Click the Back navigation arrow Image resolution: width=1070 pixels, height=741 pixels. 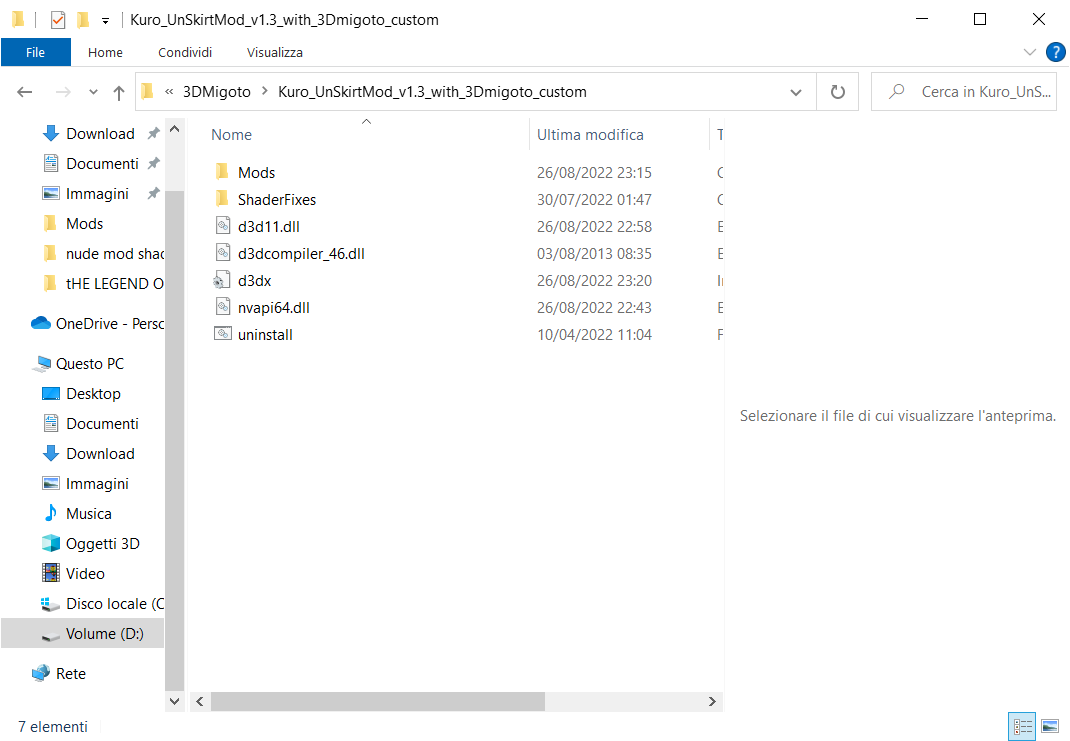coord(25,92)
